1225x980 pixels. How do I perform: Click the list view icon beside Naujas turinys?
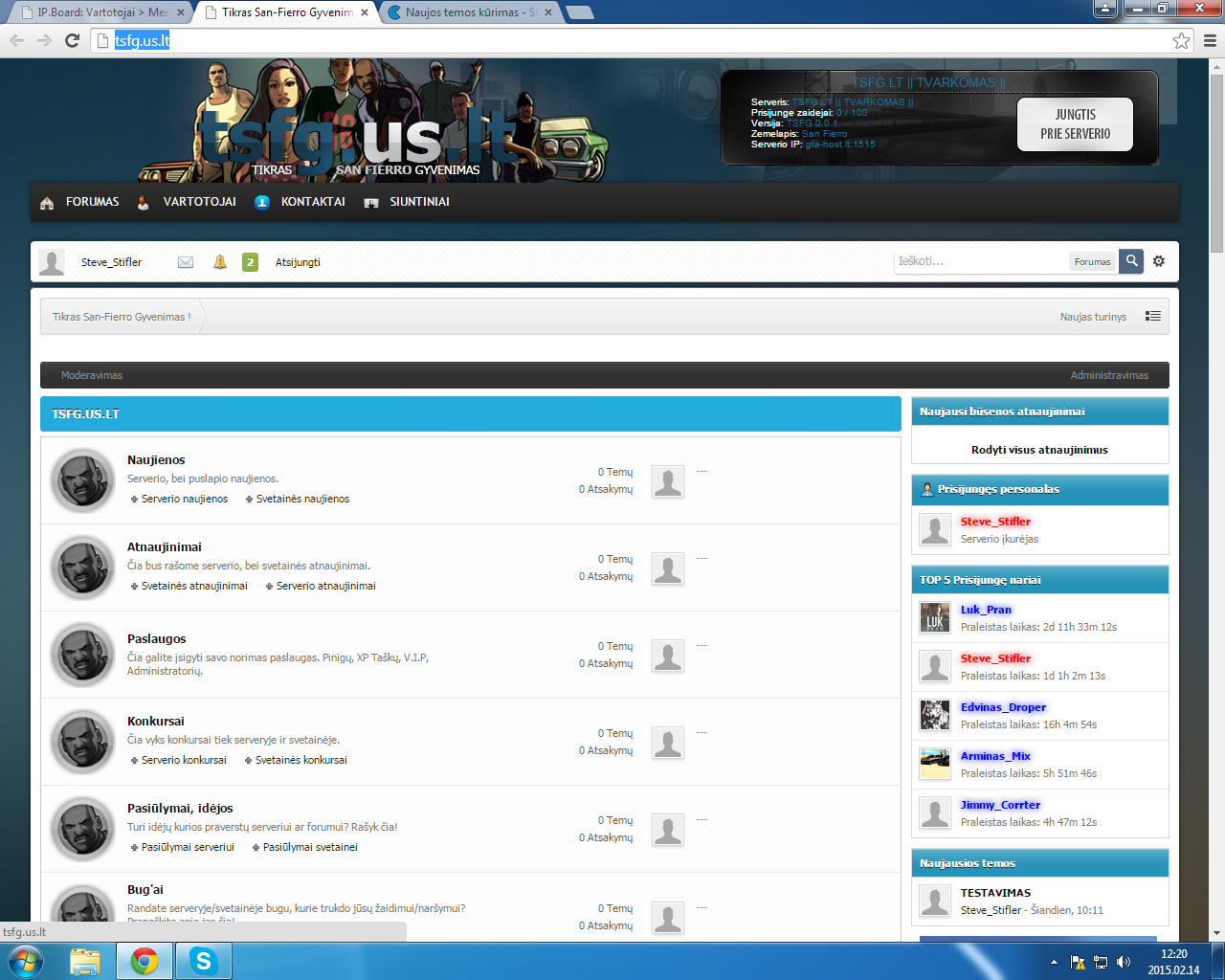(x=1153, y=316)
